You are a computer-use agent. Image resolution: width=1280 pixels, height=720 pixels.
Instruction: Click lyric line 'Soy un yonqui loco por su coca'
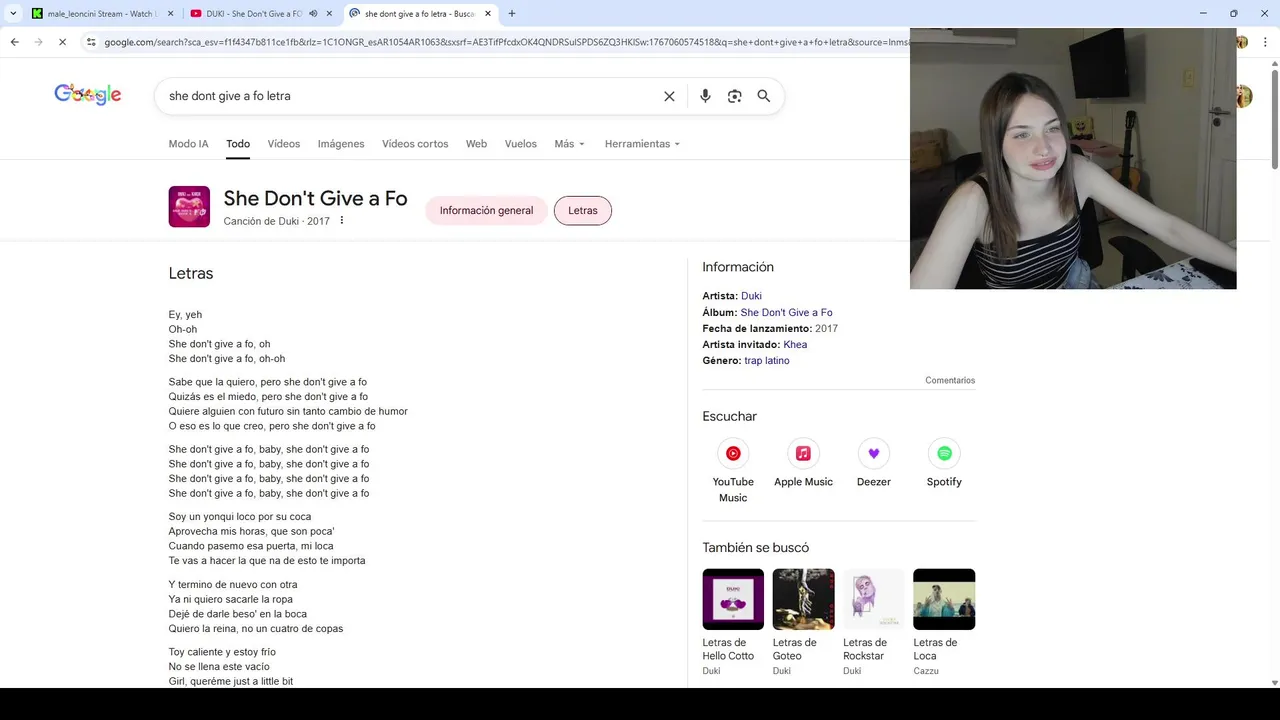point(240,517)
